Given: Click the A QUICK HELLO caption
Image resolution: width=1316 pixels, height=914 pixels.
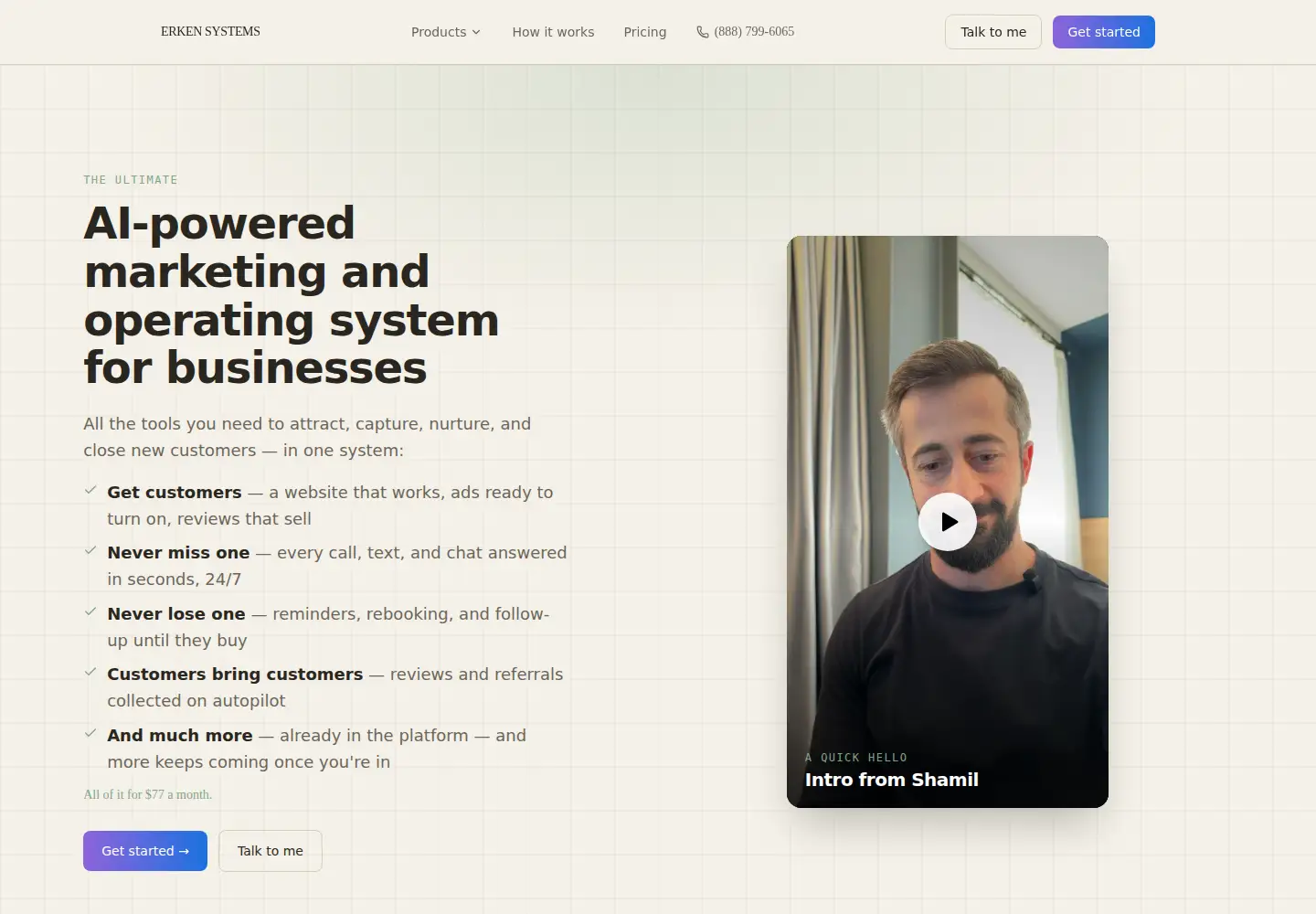Looking at the screenshot, I should pyautogui.click(x=856, y=758).
